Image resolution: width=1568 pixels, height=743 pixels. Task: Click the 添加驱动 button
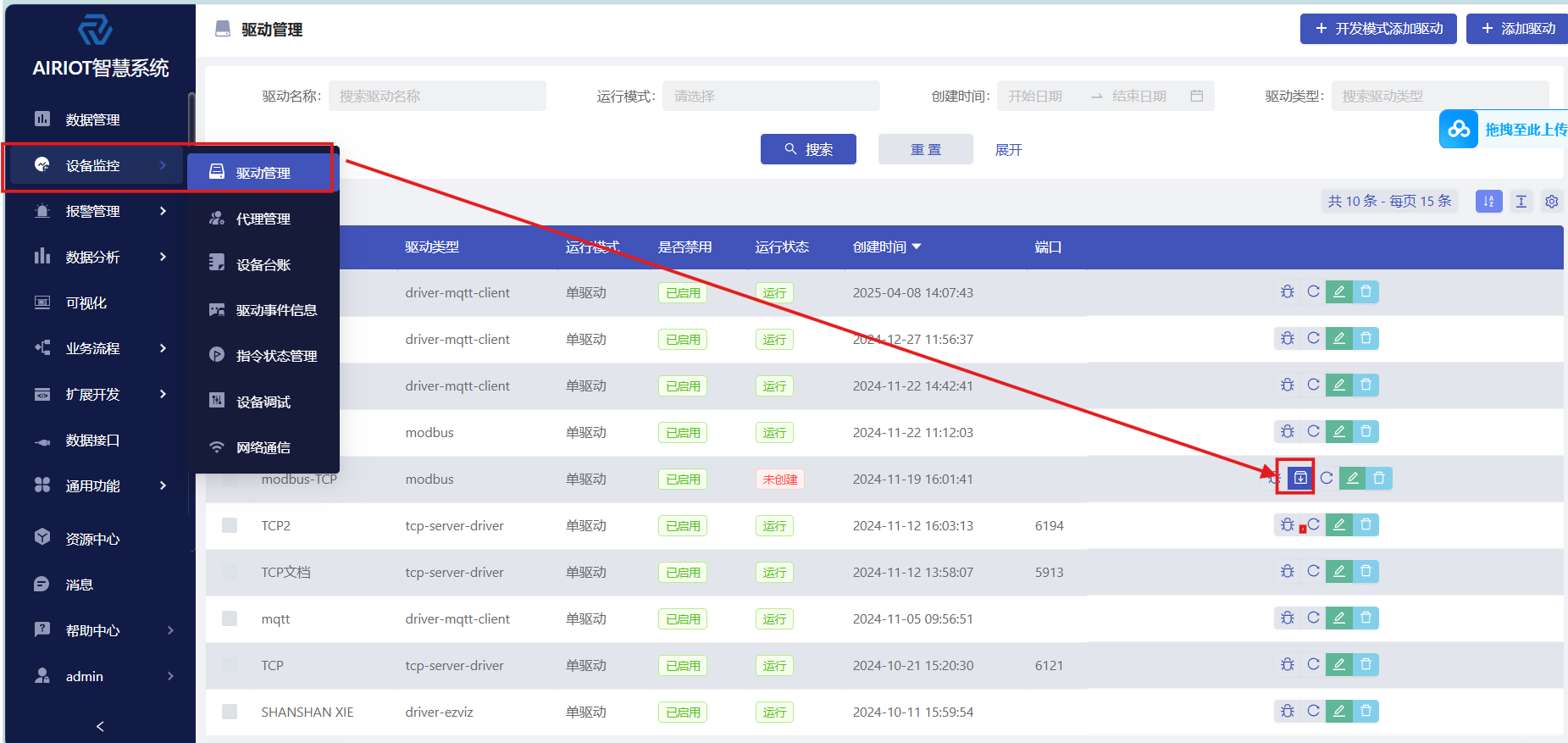click(1518, 29)
